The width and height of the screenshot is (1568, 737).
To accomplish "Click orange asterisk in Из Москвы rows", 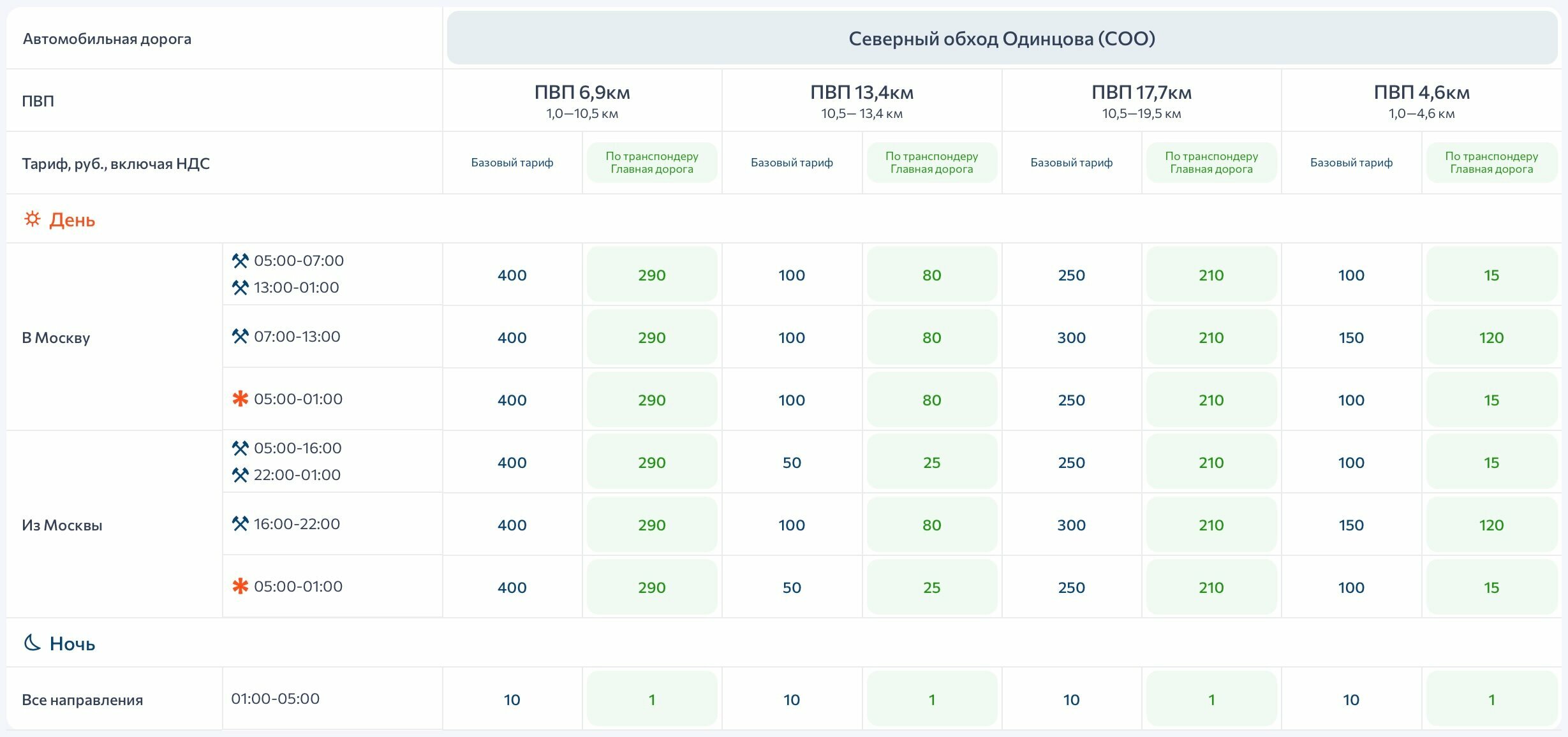I will point(240,587).
